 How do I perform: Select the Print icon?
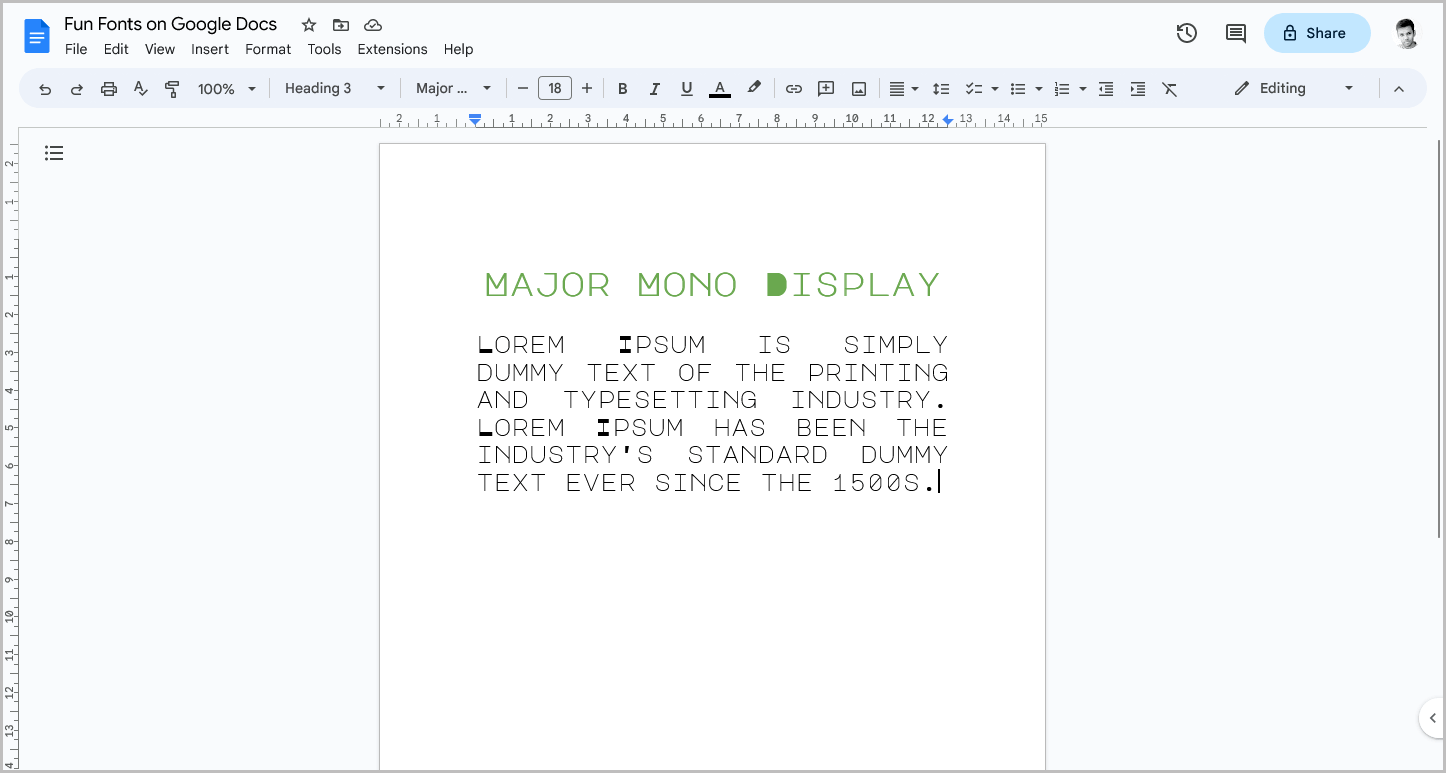108,88
